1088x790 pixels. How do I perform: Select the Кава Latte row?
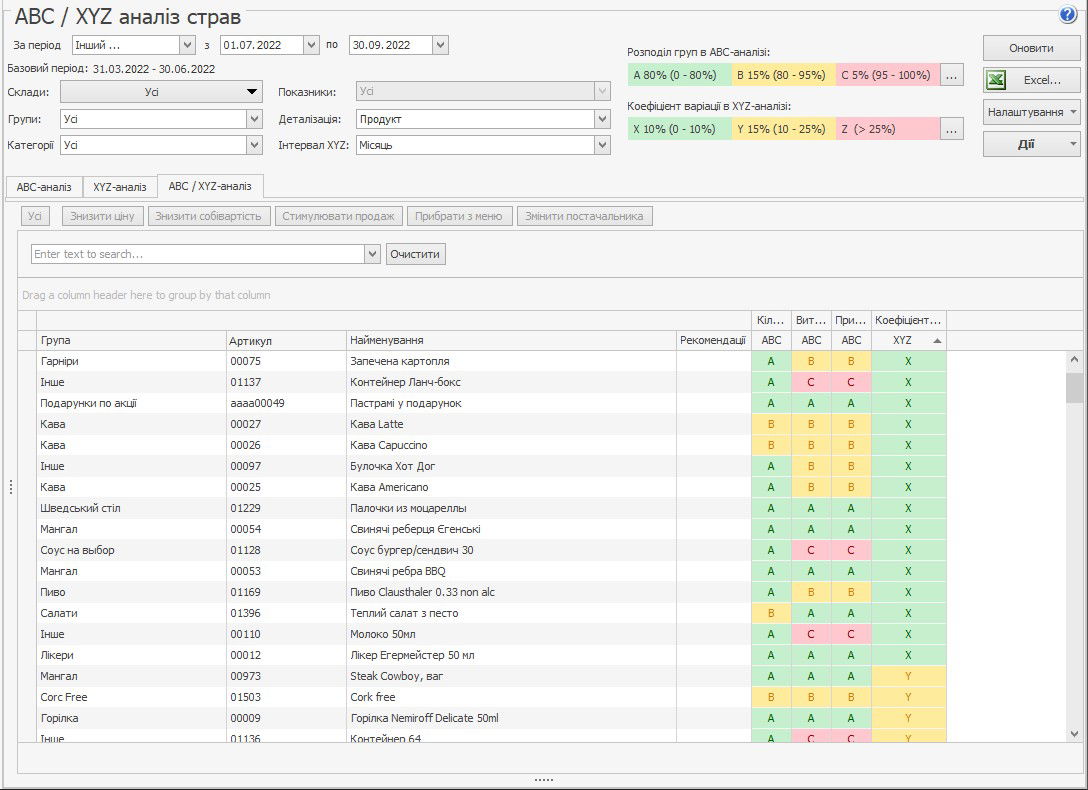click(491, 424)
